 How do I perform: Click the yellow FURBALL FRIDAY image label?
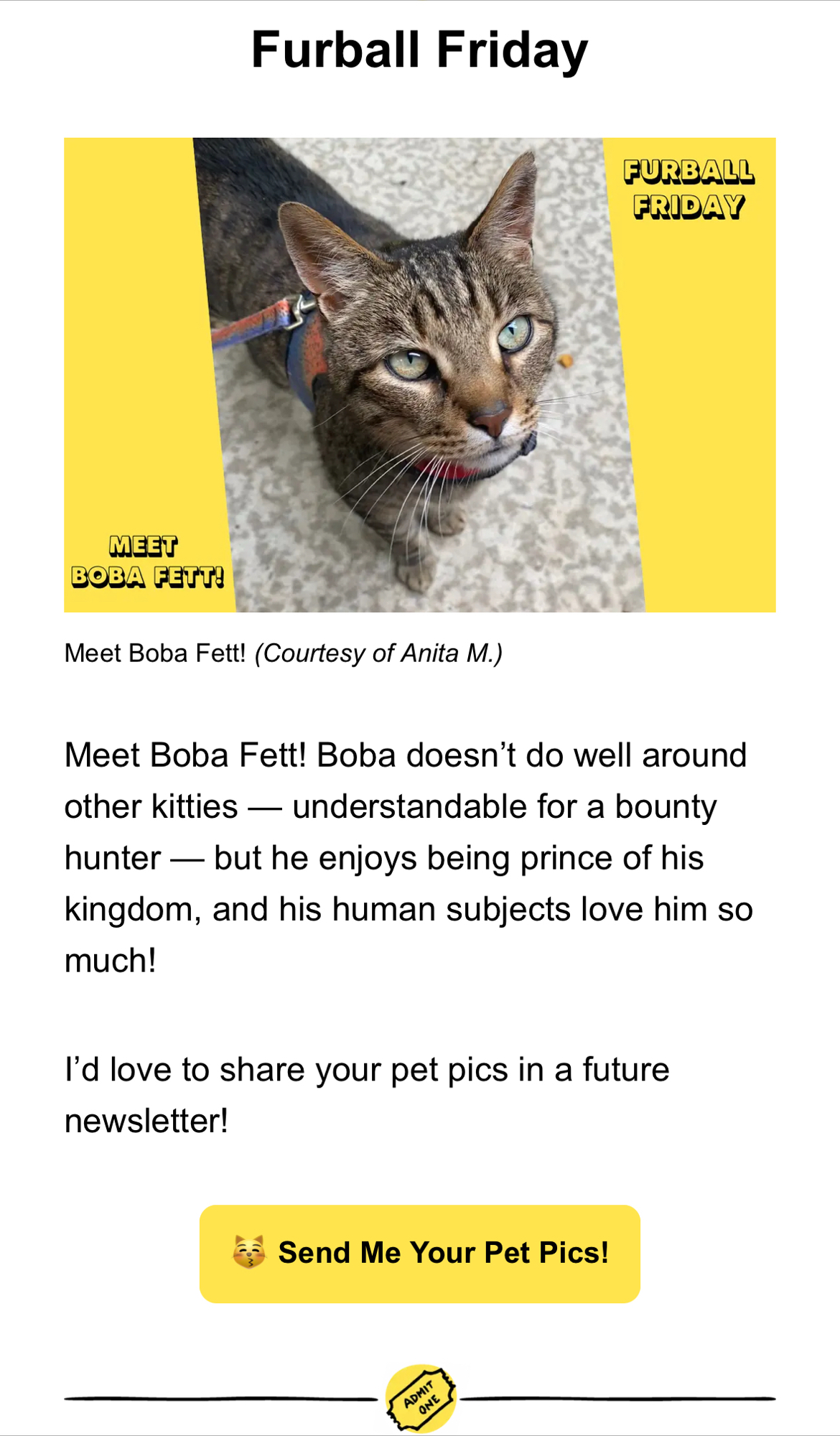tap(688, 189)
